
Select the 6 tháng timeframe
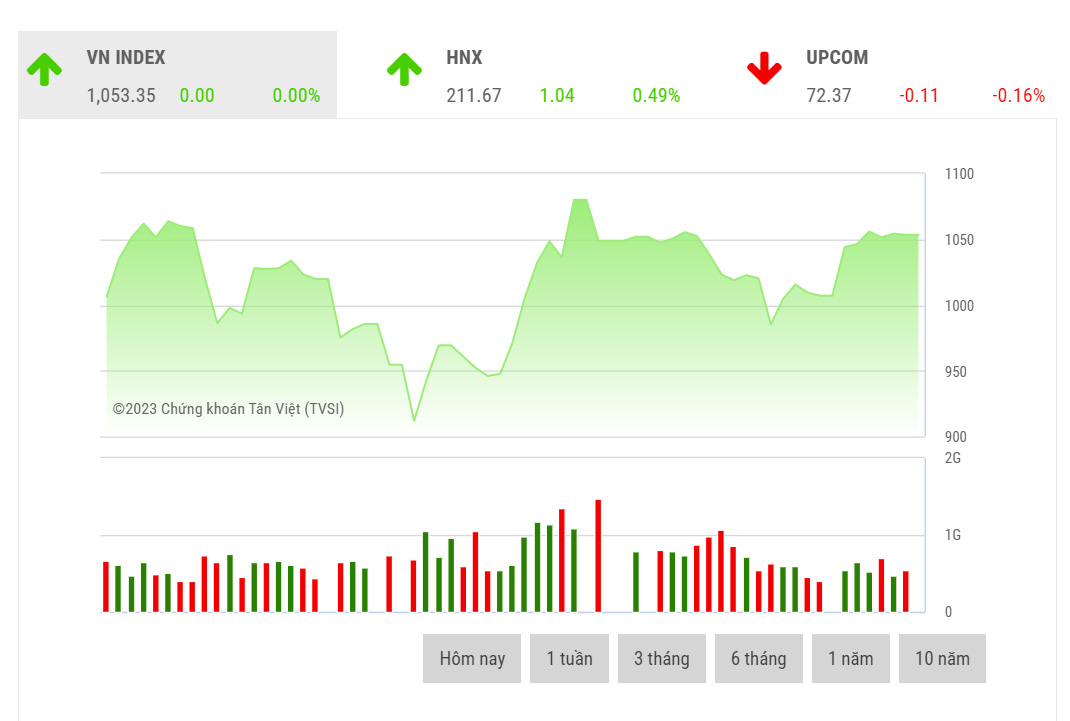pyautogui.click(x=758, y=658)
